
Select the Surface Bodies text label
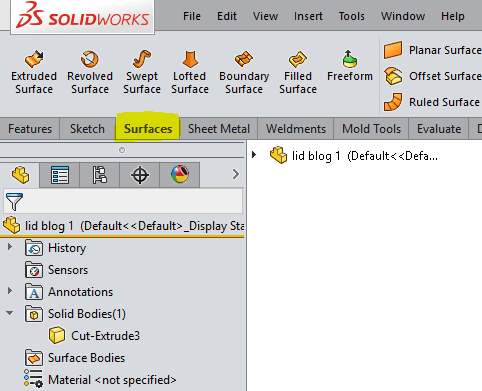[x=86, y=358]
